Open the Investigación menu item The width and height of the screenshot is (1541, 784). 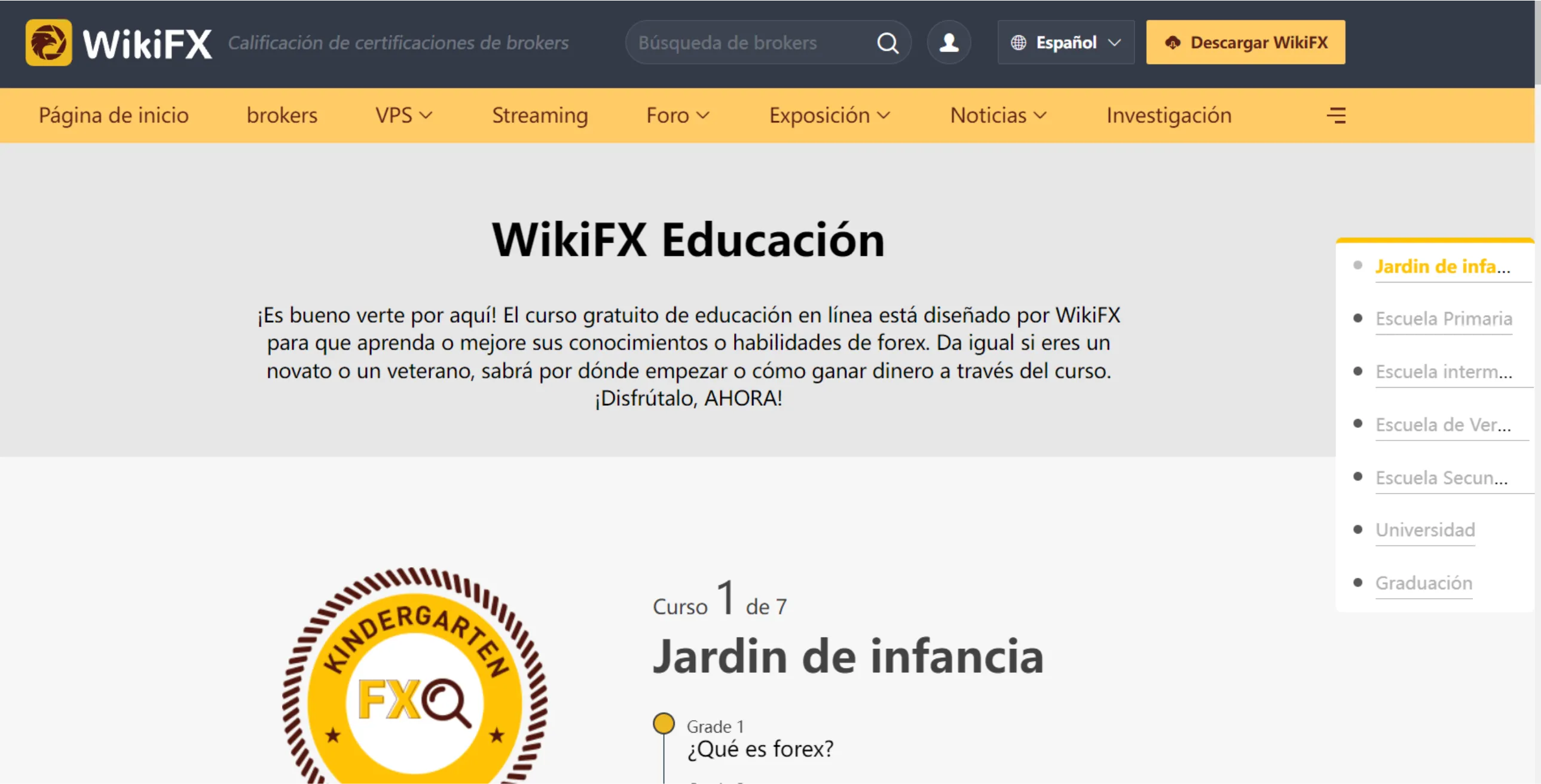[1169, 115]
